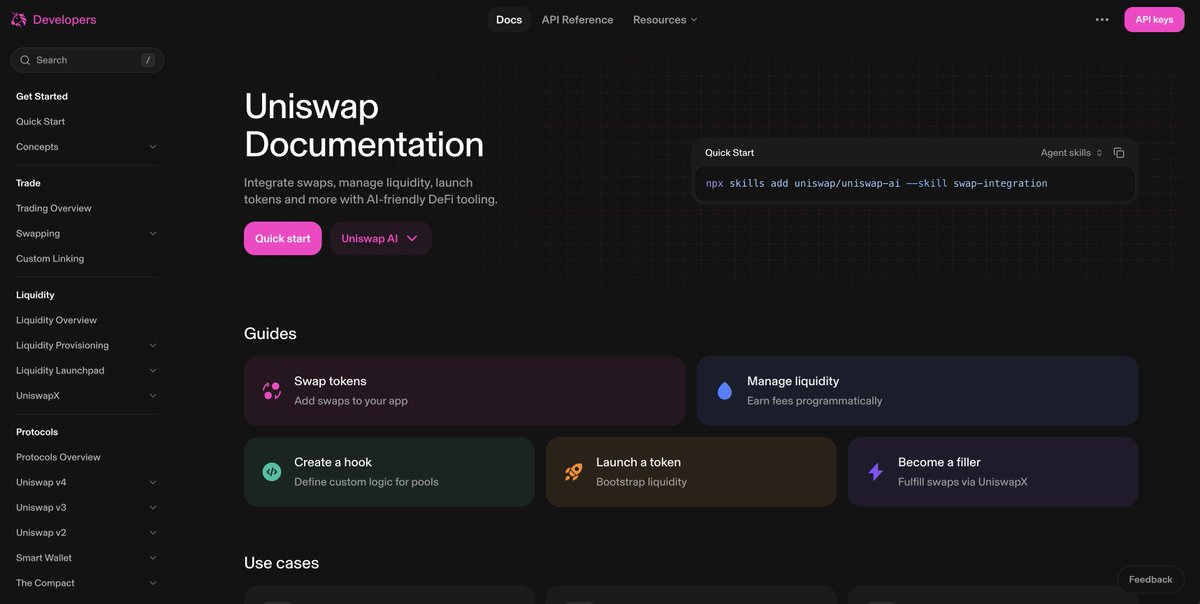Click the Launch a token rocket icon
This screenshot has height=604, width=1200.
tap(574, 472)
